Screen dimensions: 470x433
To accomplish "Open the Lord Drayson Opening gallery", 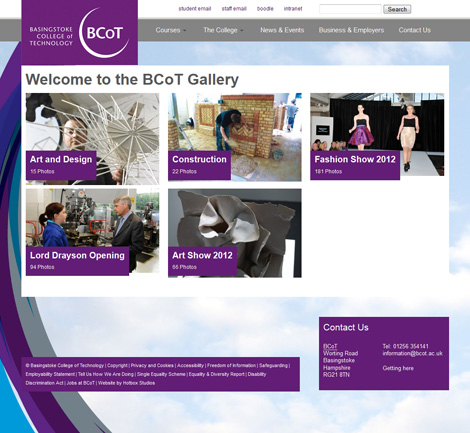I will click(x=92, y=232).
